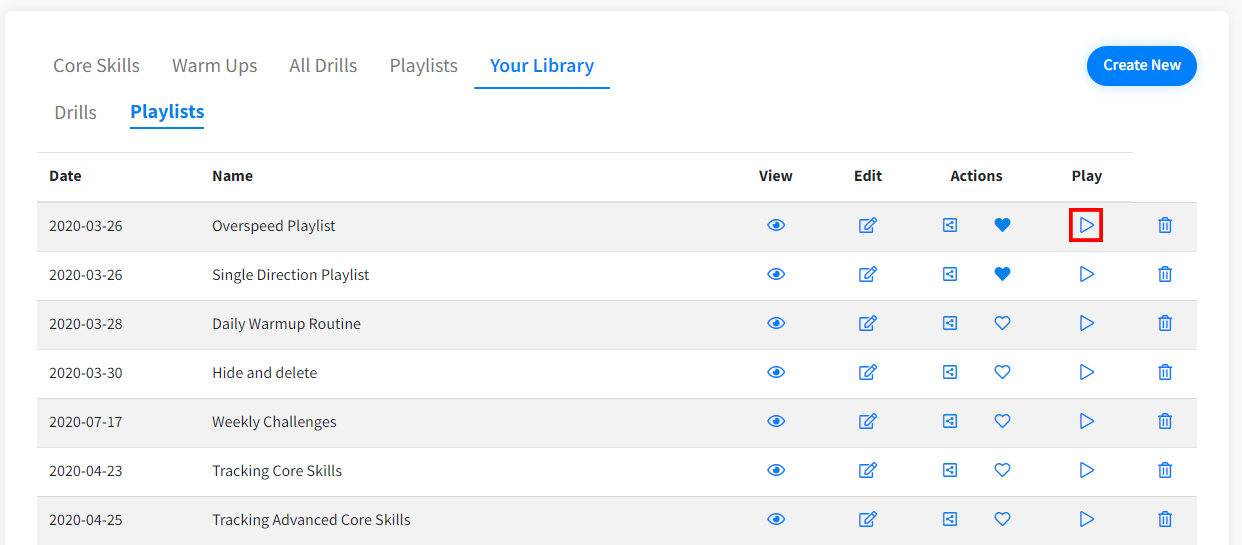Edit the Single Direction Playlist

tap(867, 274)
